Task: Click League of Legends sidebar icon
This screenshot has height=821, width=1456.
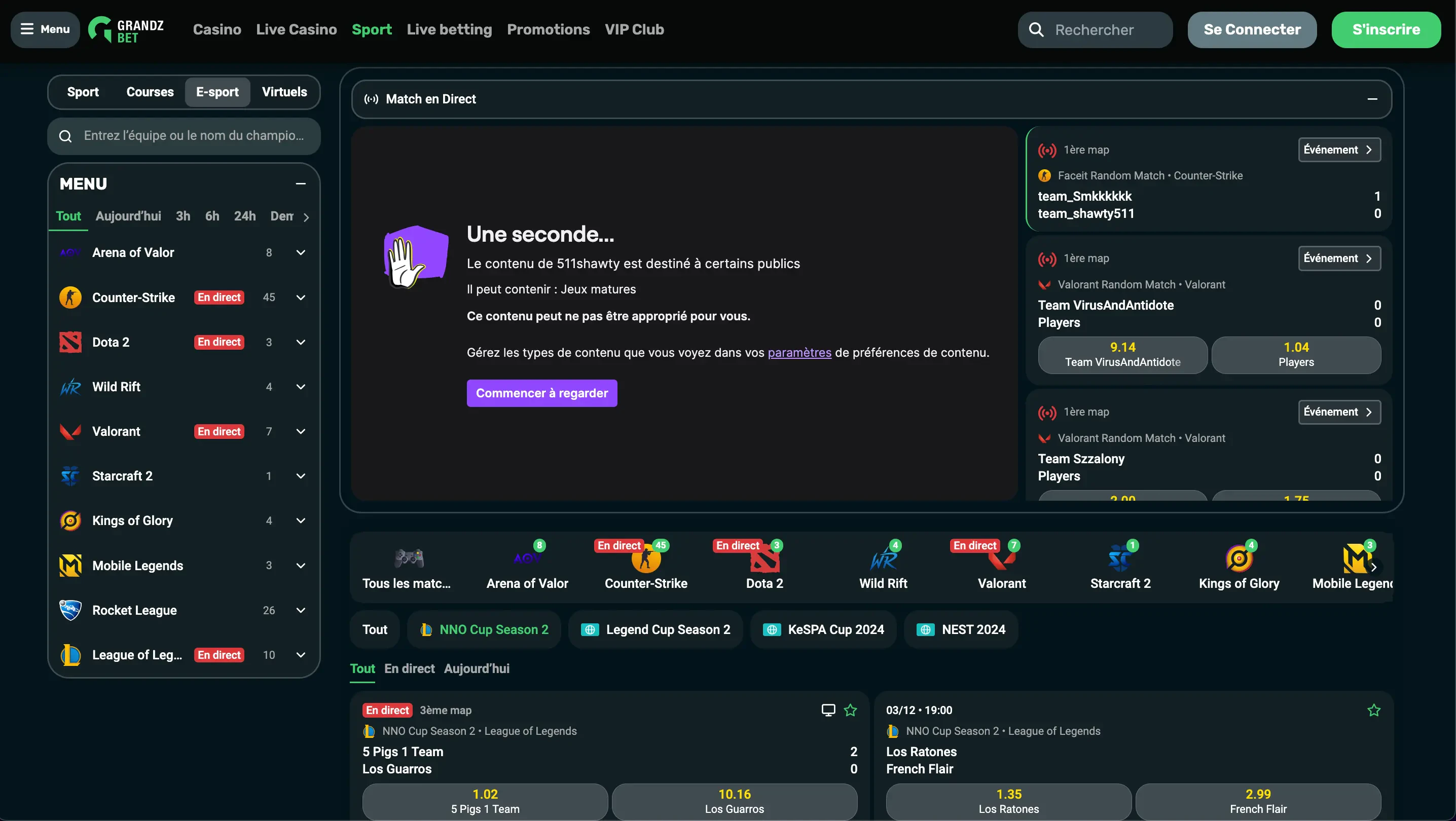Action: (x=70, y=655)
